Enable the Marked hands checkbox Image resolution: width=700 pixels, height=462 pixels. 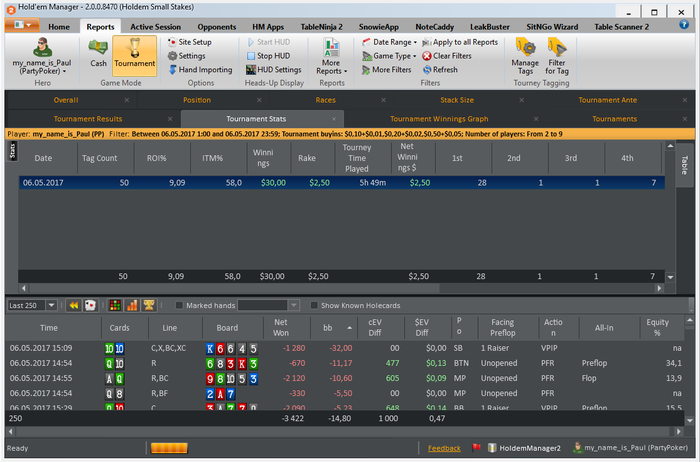(179, 305)
